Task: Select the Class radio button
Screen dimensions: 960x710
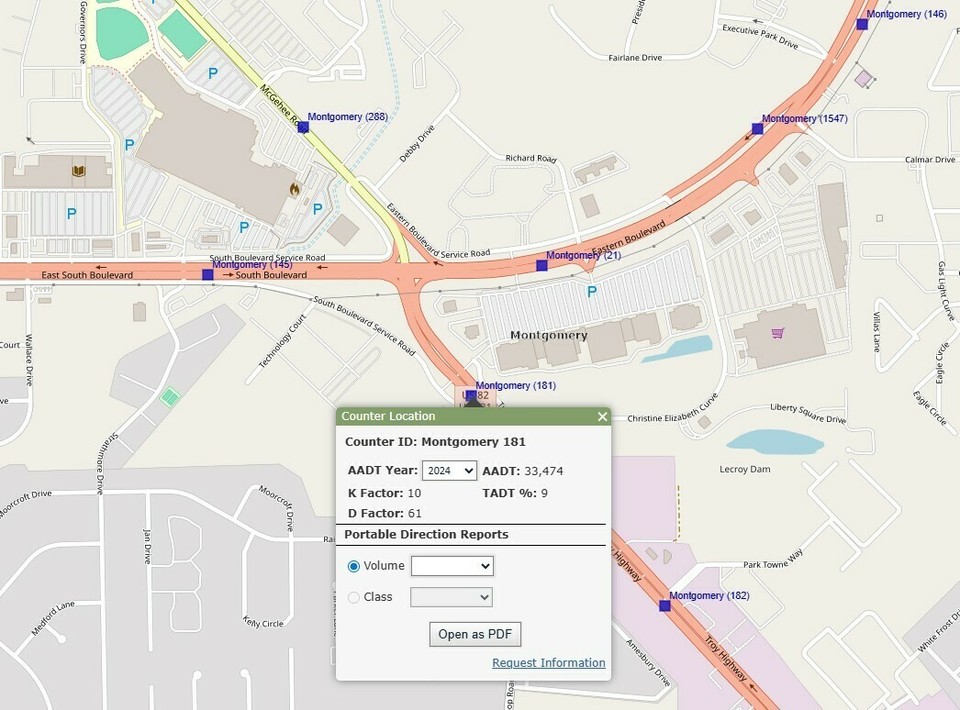Action: click(353, 597)
